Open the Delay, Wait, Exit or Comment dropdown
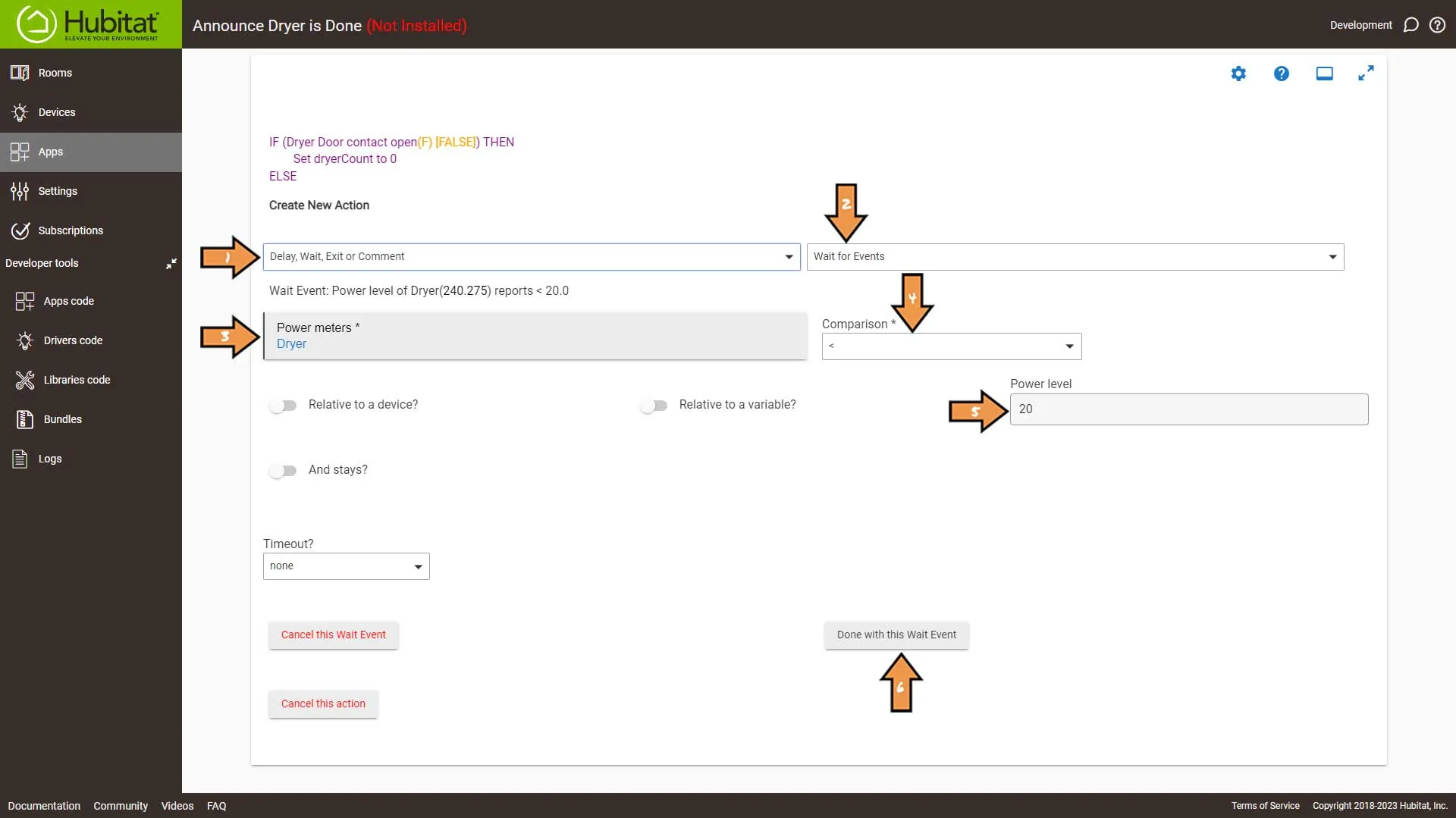The height and width of the screenshot is (818, 1456). pos(532,256)
